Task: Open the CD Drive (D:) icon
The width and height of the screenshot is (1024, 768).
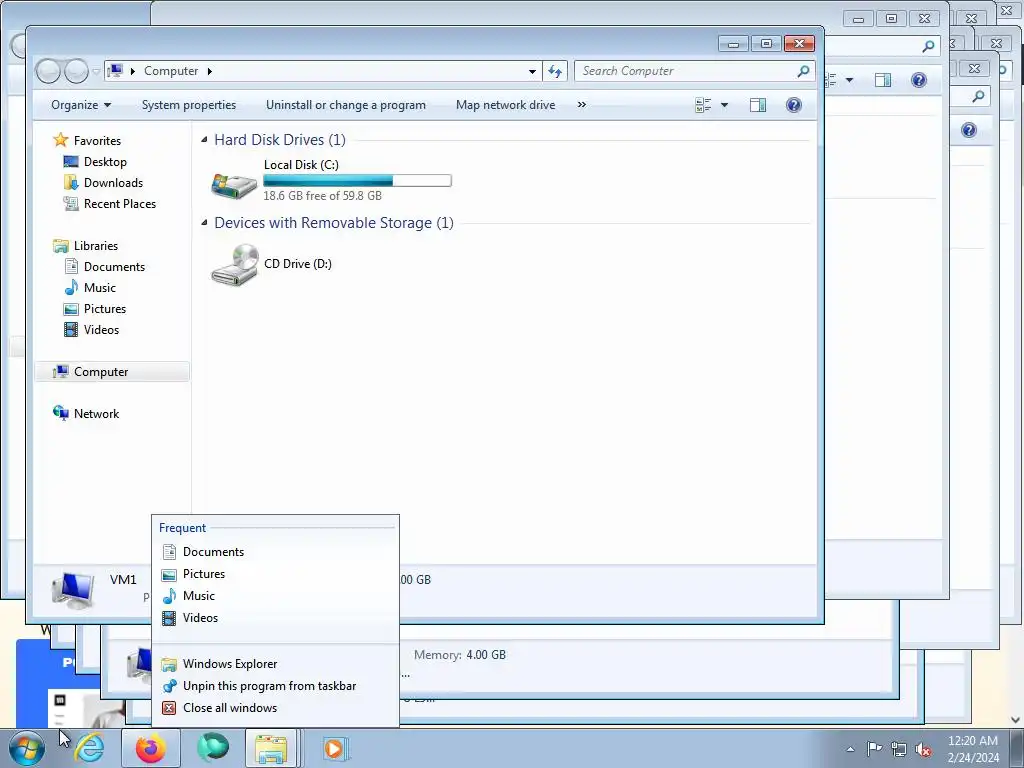Action: click(235, 265)
